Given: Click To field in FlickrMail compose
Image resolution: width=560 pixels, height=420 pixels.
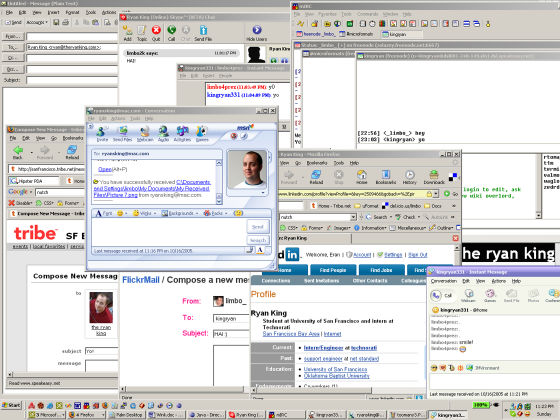Looking at the screenshot, I should tap(231, 318).
